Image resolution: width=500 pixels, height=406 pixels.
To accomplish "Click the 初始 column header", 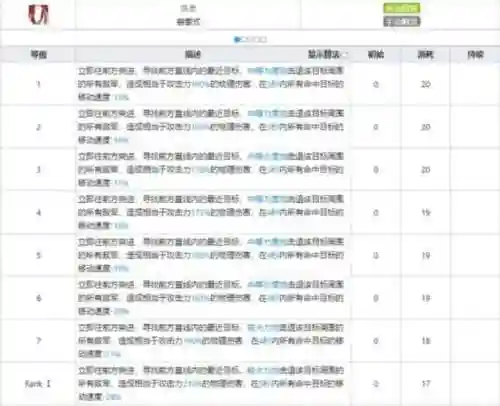I will [x=376, y=54].
